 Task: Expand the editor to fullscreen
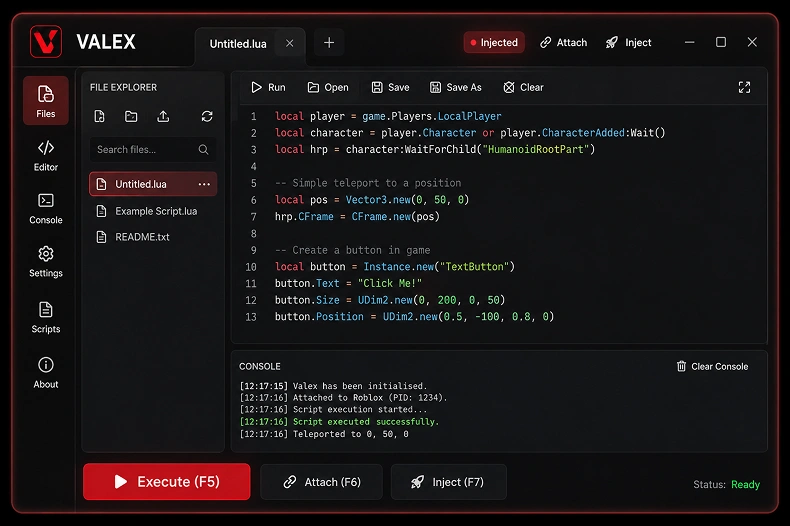(744, 88)
